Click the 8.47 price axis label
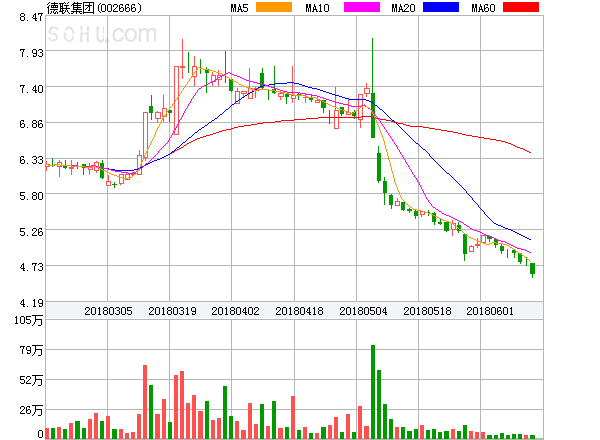Image resolution: width=600 pixels, height=440 pixels. point(31,17)
